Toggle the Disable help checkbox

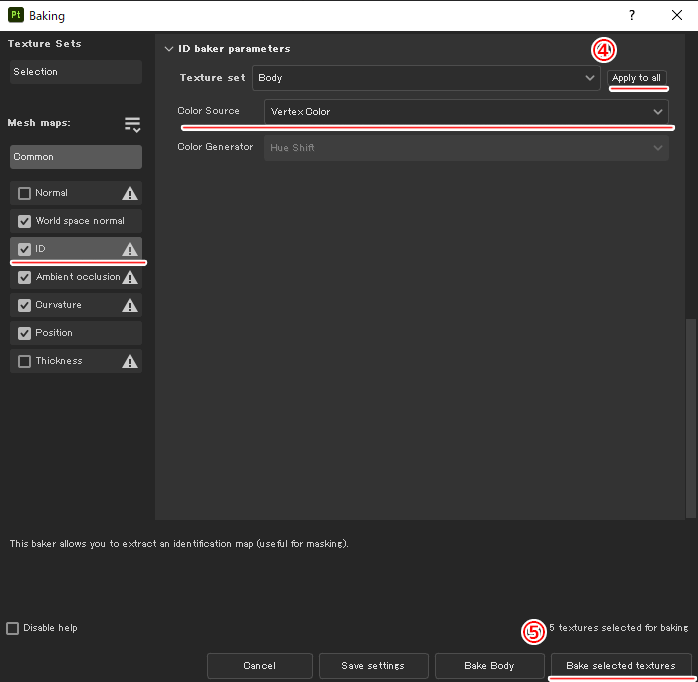pyautogui.click(x=13, y=628)
